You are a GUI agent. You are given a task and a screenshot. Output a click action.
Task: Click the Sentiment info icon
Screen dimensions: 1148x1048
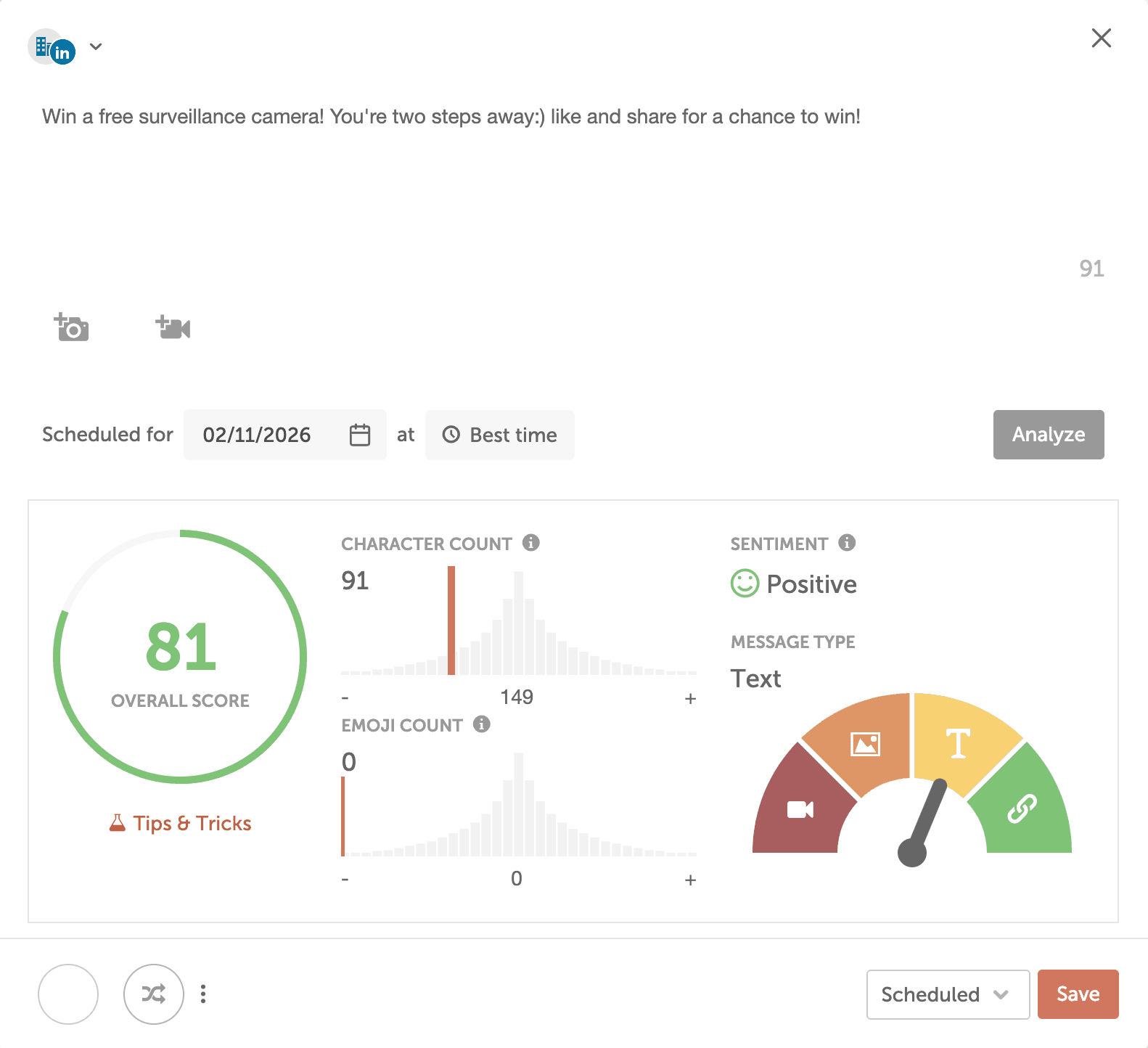click(x=847, y=543)
